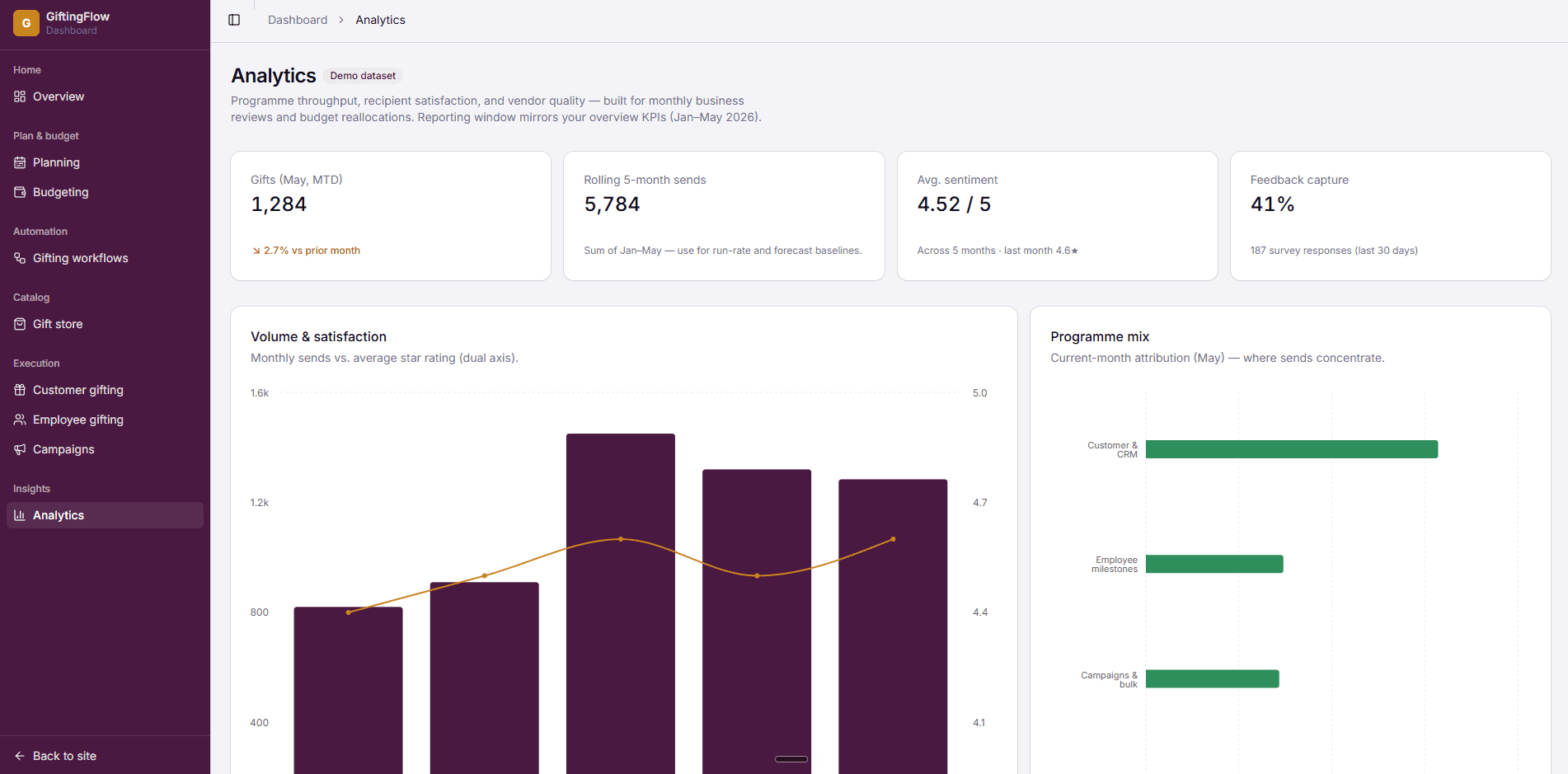Select Customer gifting menu item
1568x774 pixels.
(x=105, y=390)
